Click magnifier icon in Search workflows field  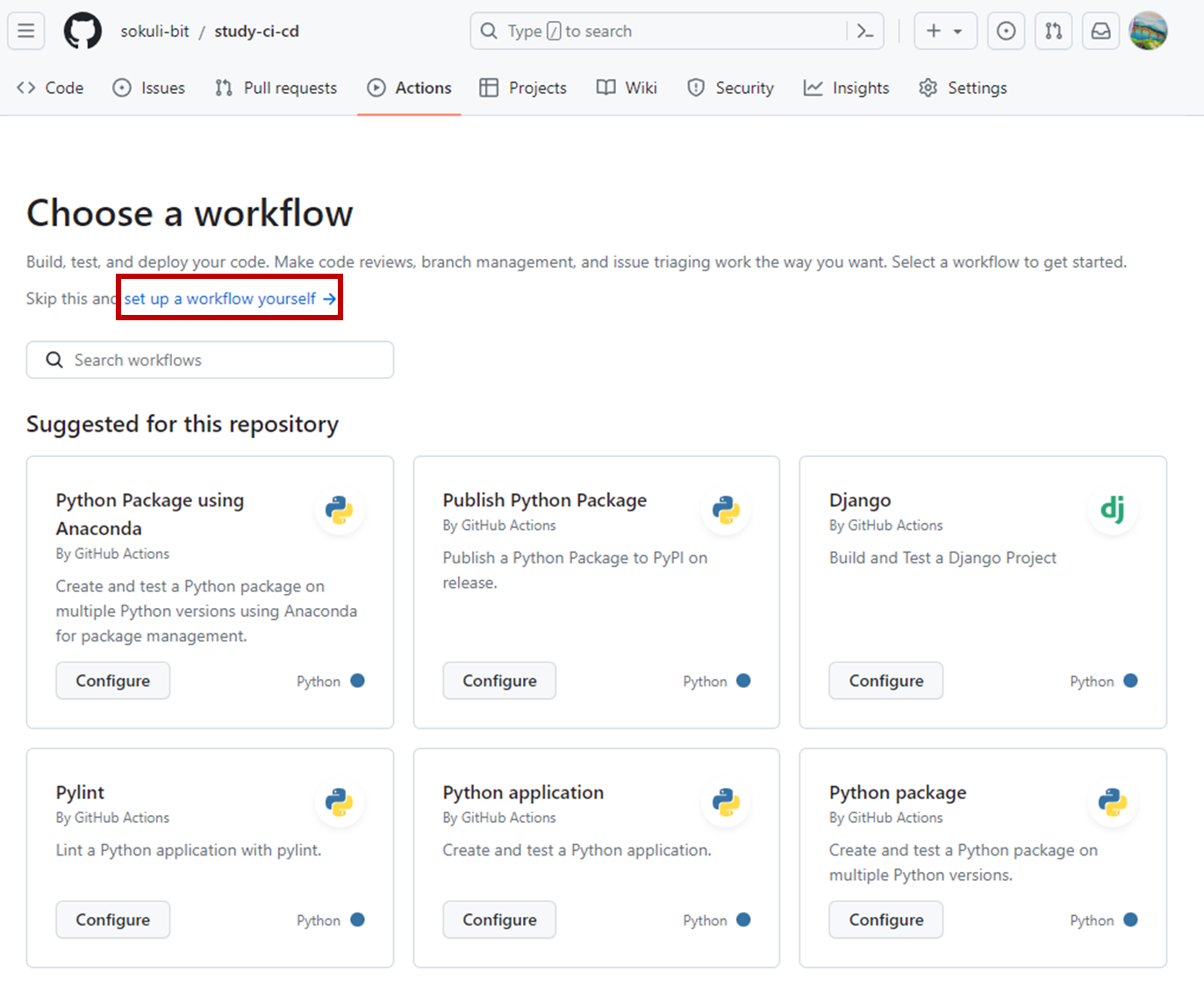(x=54, y=360)
